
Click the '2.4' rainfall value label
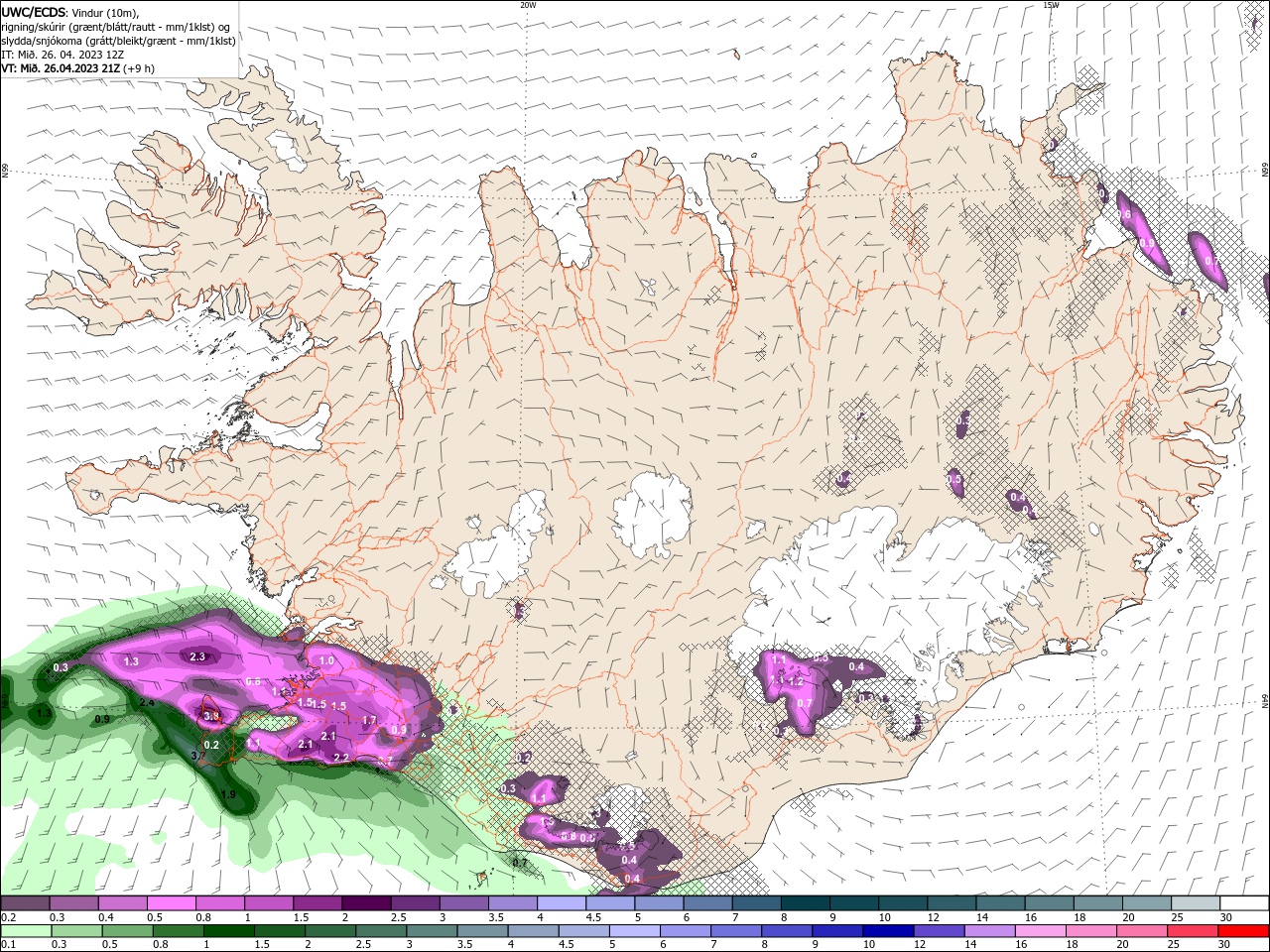tap(147, 702)
